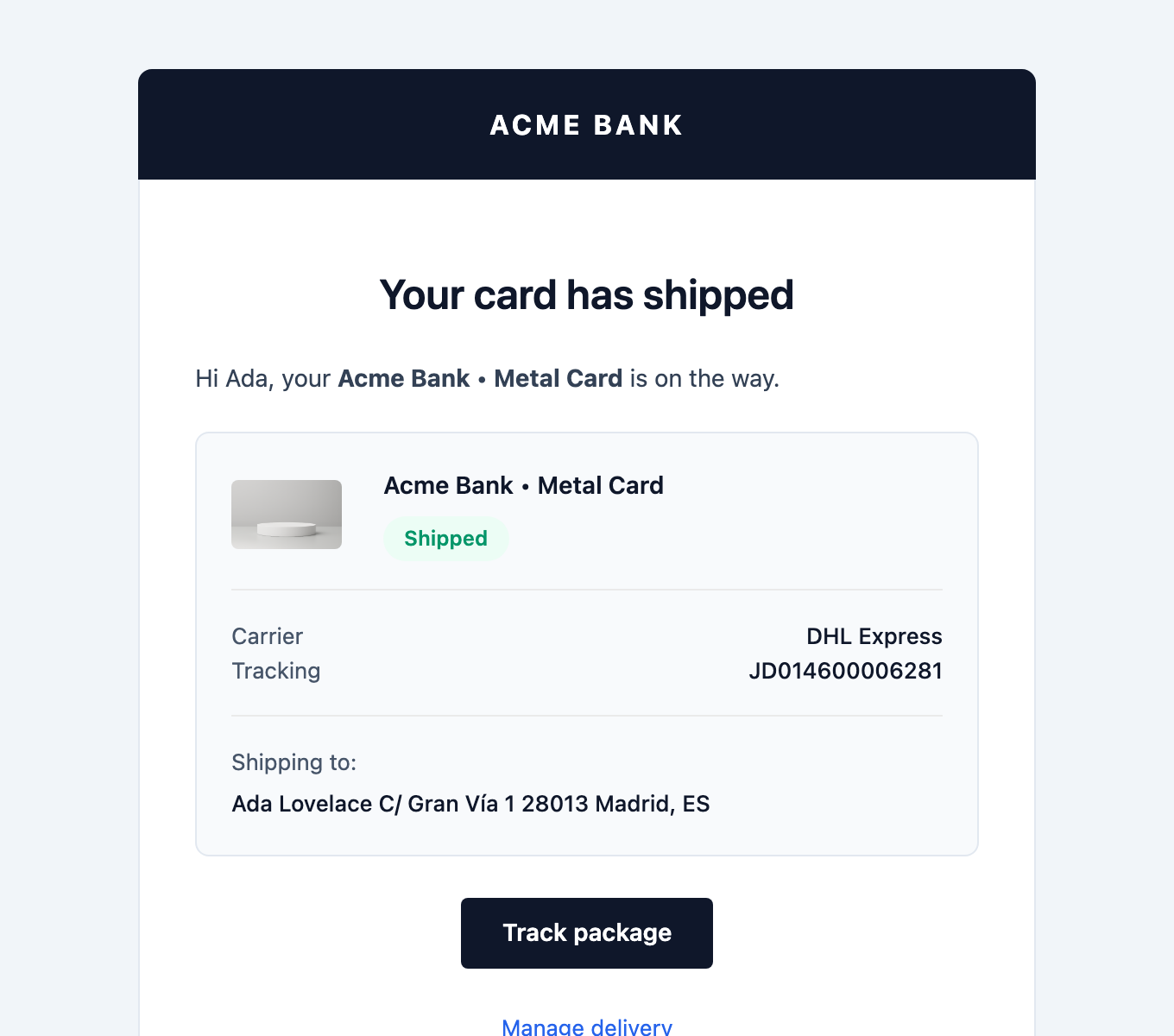Select the bolded Acme Bank Metal Card in greeting
The image size is (1174, 1036).
[x=480, y=378]
